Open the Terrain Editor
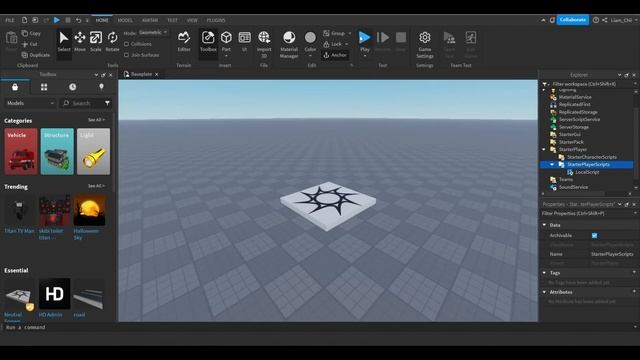Screen dimensions: 640x360 click(184, 41)
